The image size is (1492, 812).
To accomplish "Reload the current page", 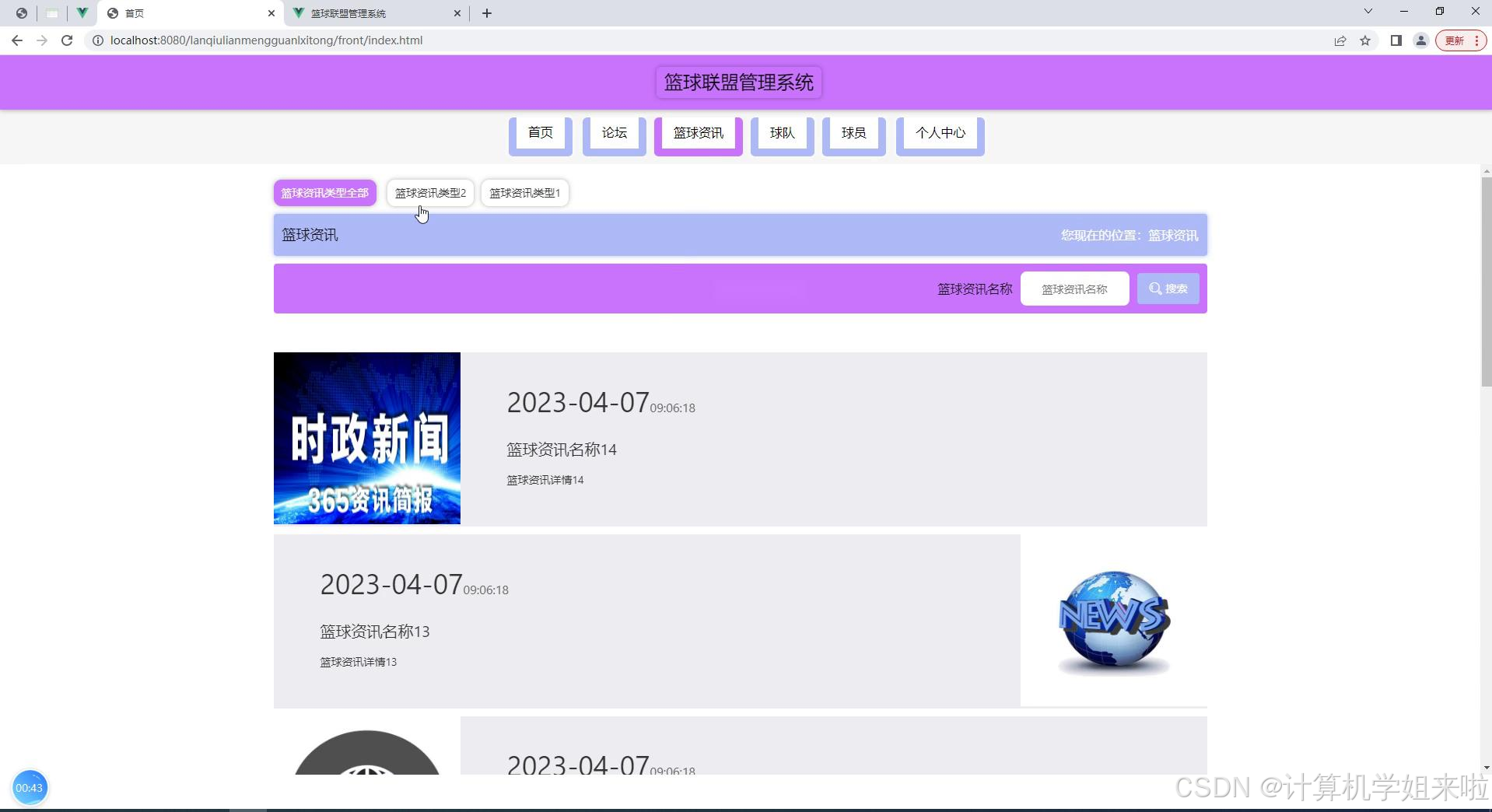I will click(x=67, y=40).
